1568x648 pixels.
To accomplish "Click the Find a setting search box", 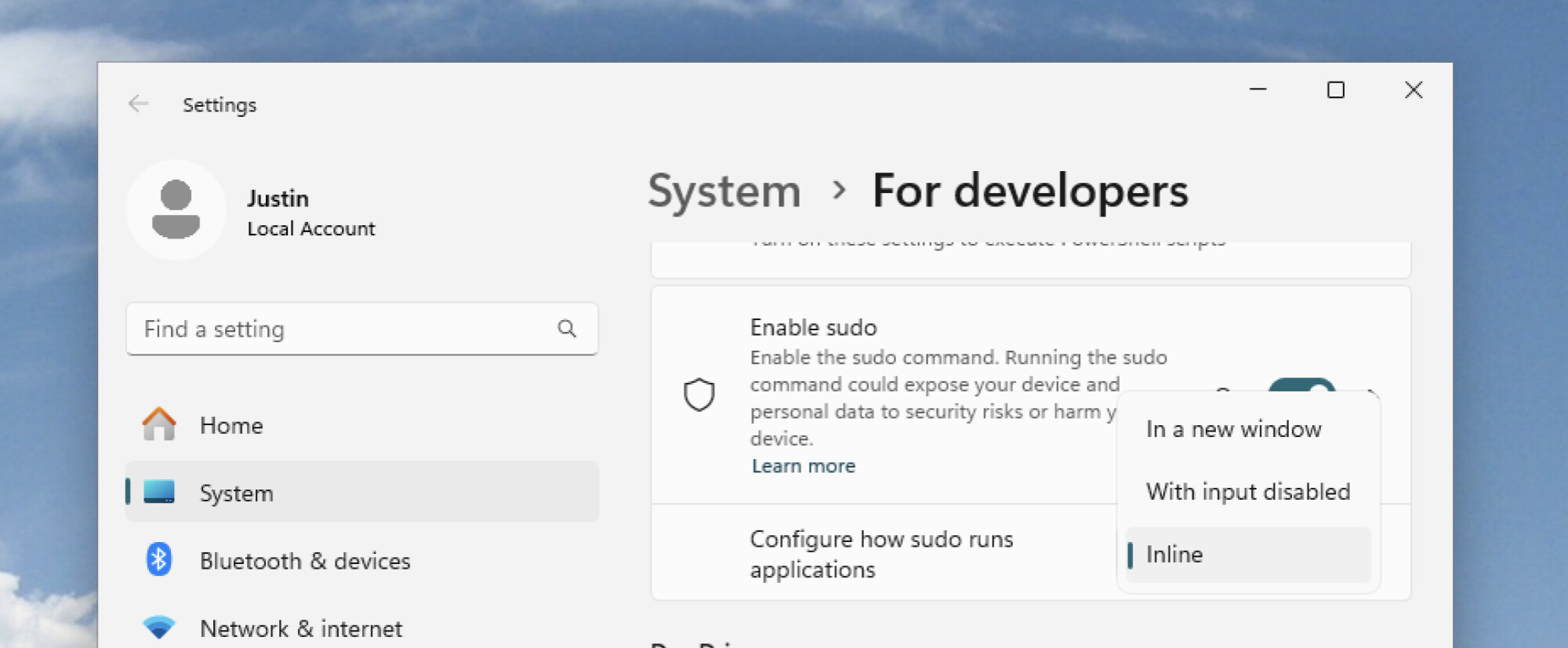I will [345, 329].
